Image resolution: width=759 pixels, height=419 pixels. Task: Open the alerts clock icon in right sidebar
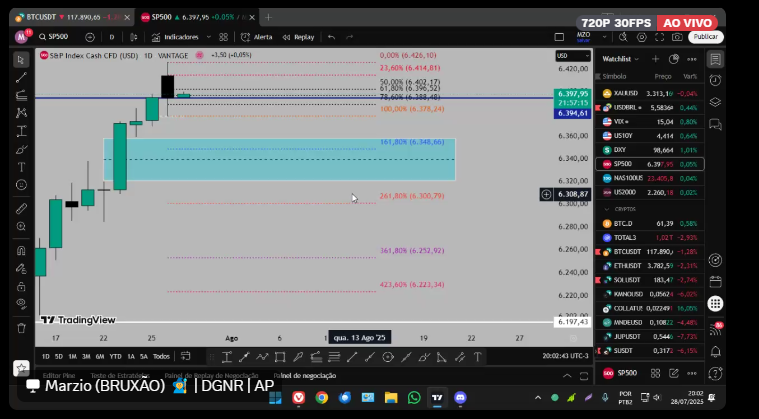pyautogui.click(x=715, y=80)
